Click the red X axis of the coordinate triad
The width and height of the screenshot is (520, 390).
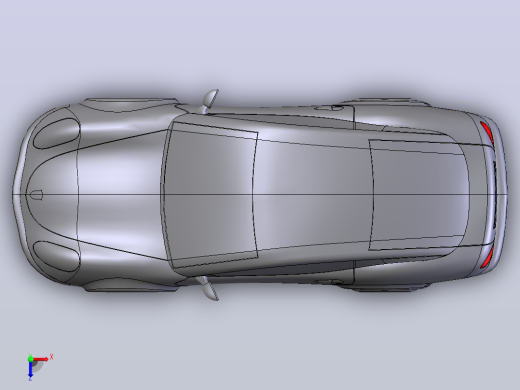click(41, 359)
